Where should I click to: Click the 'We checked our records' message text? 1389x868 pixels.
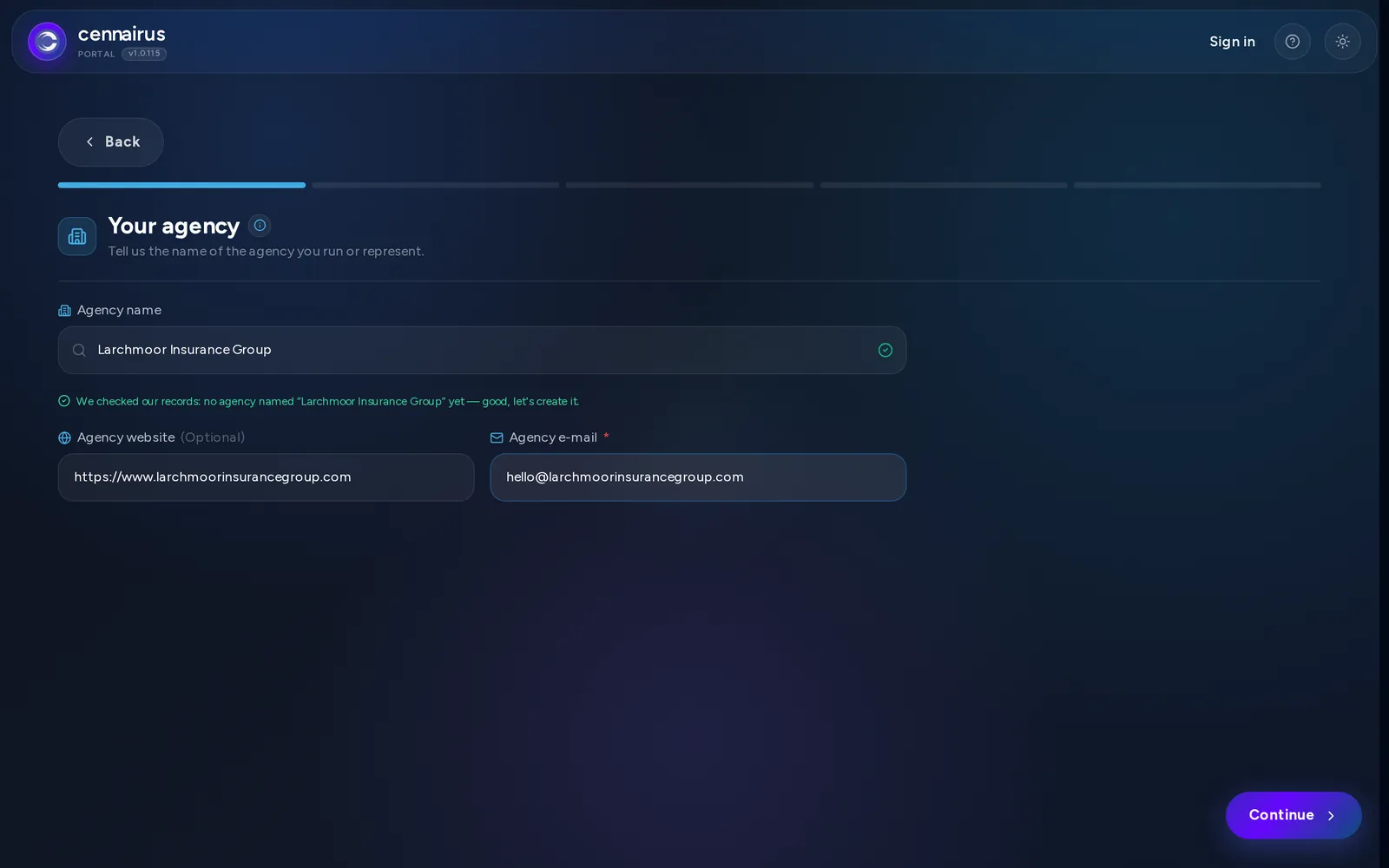point(327,401)
